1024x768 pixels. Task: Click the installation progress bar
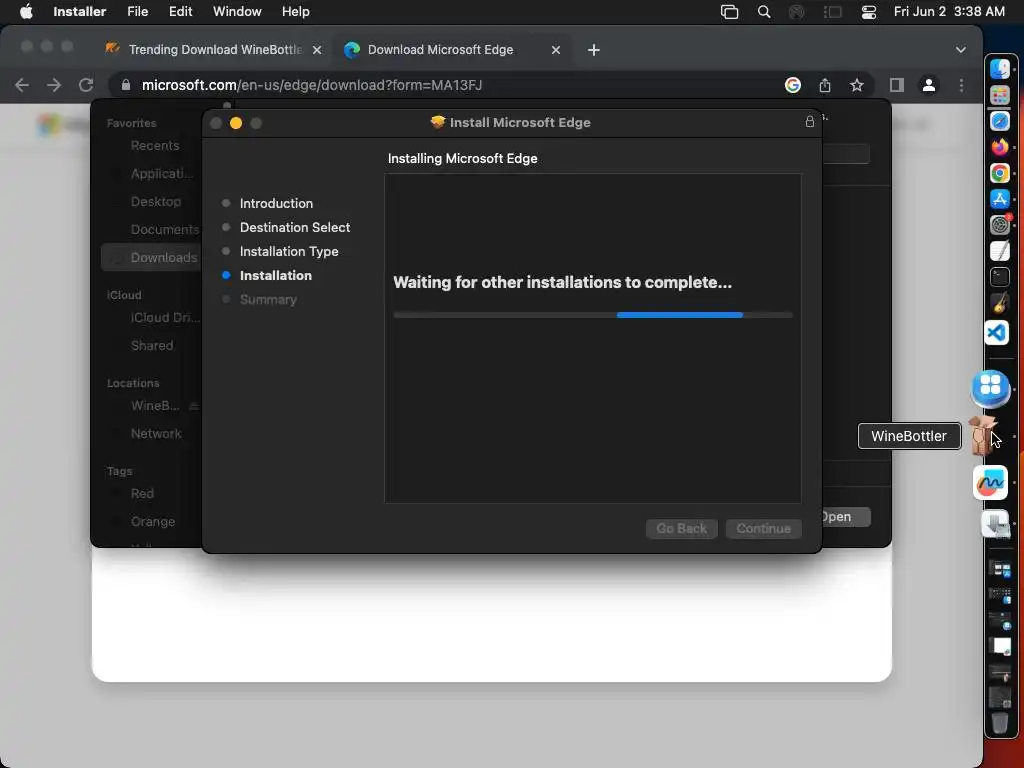point(593,315)
